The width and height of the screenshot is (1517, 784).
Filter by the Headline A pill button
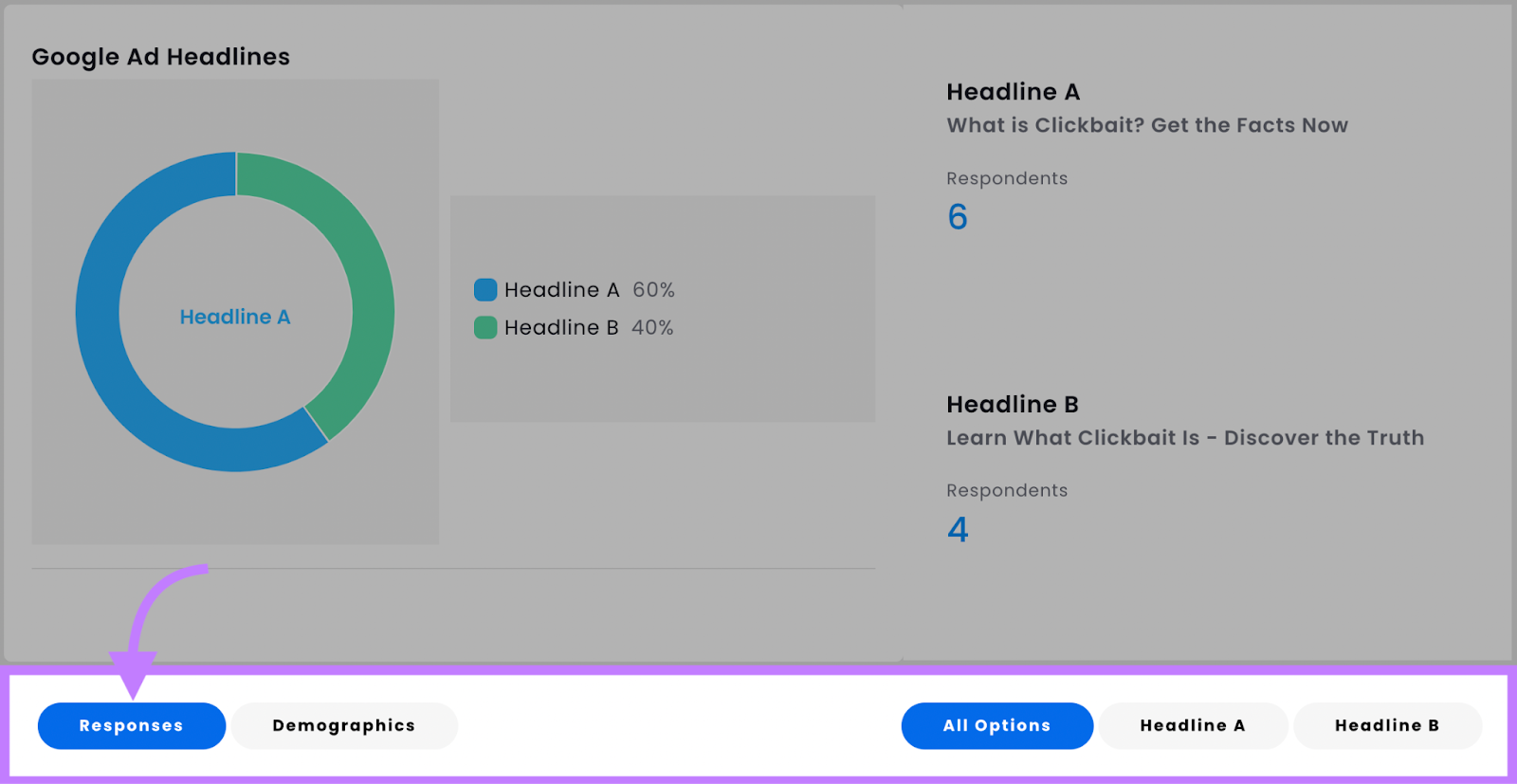[1192, 726]
